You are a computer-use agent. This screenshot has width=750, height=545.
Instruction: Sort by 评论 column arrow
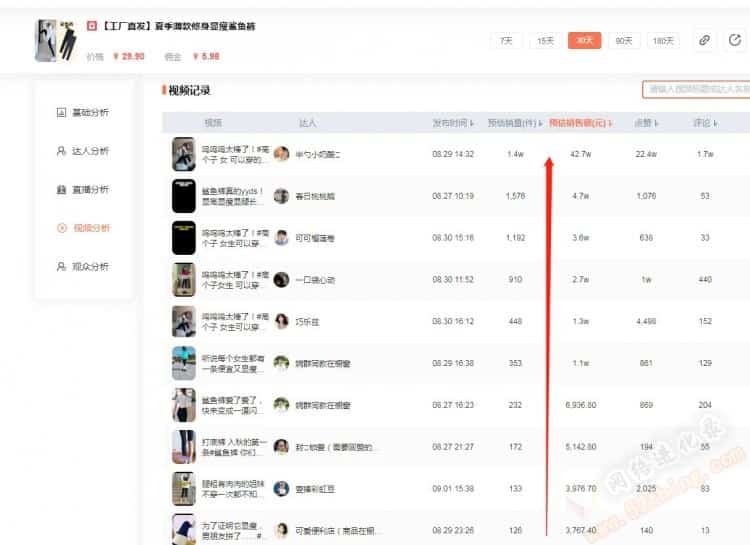716,123
